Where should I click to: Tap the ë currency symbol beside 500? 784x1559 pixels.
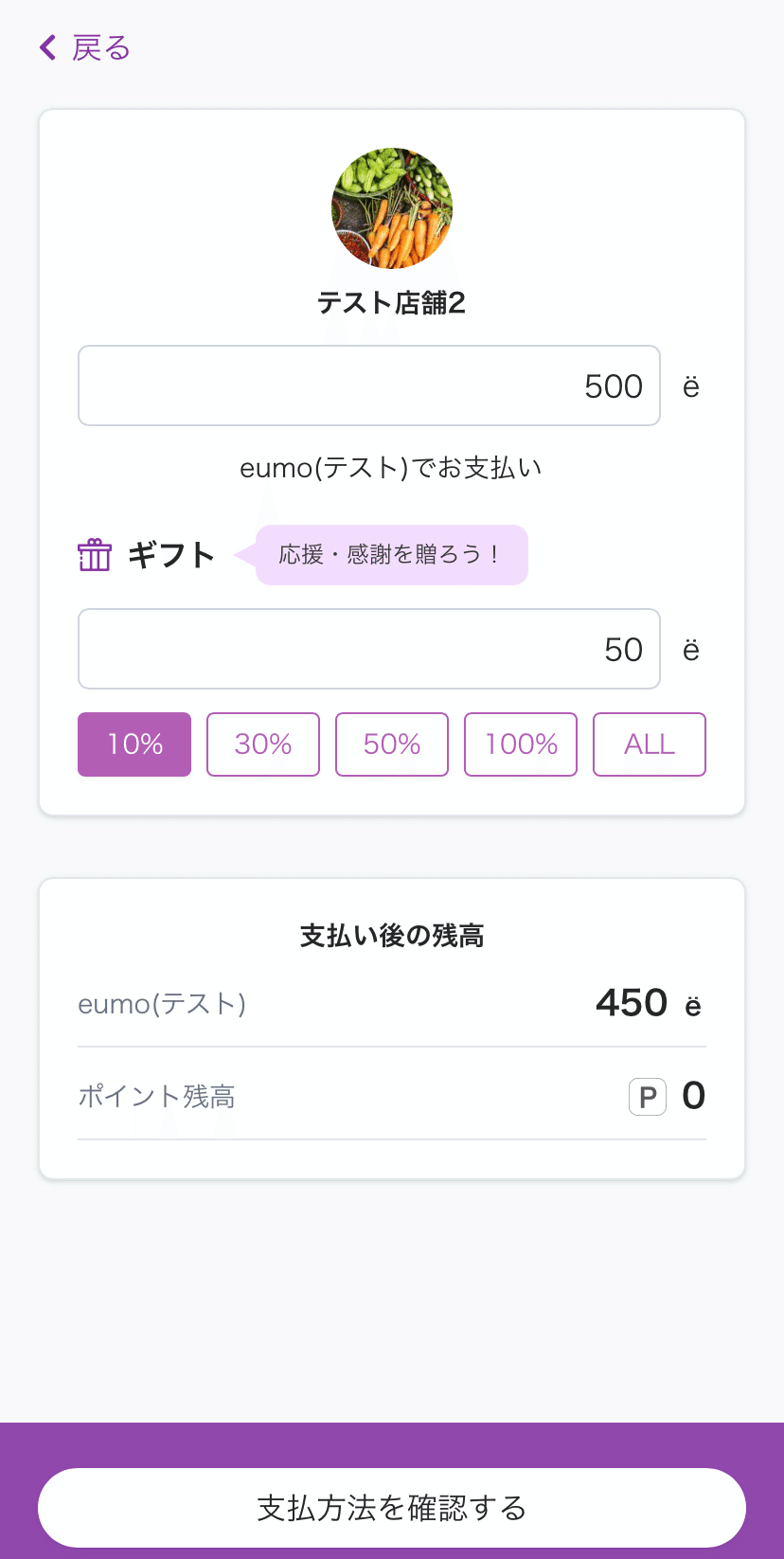[x=691, y=386]
